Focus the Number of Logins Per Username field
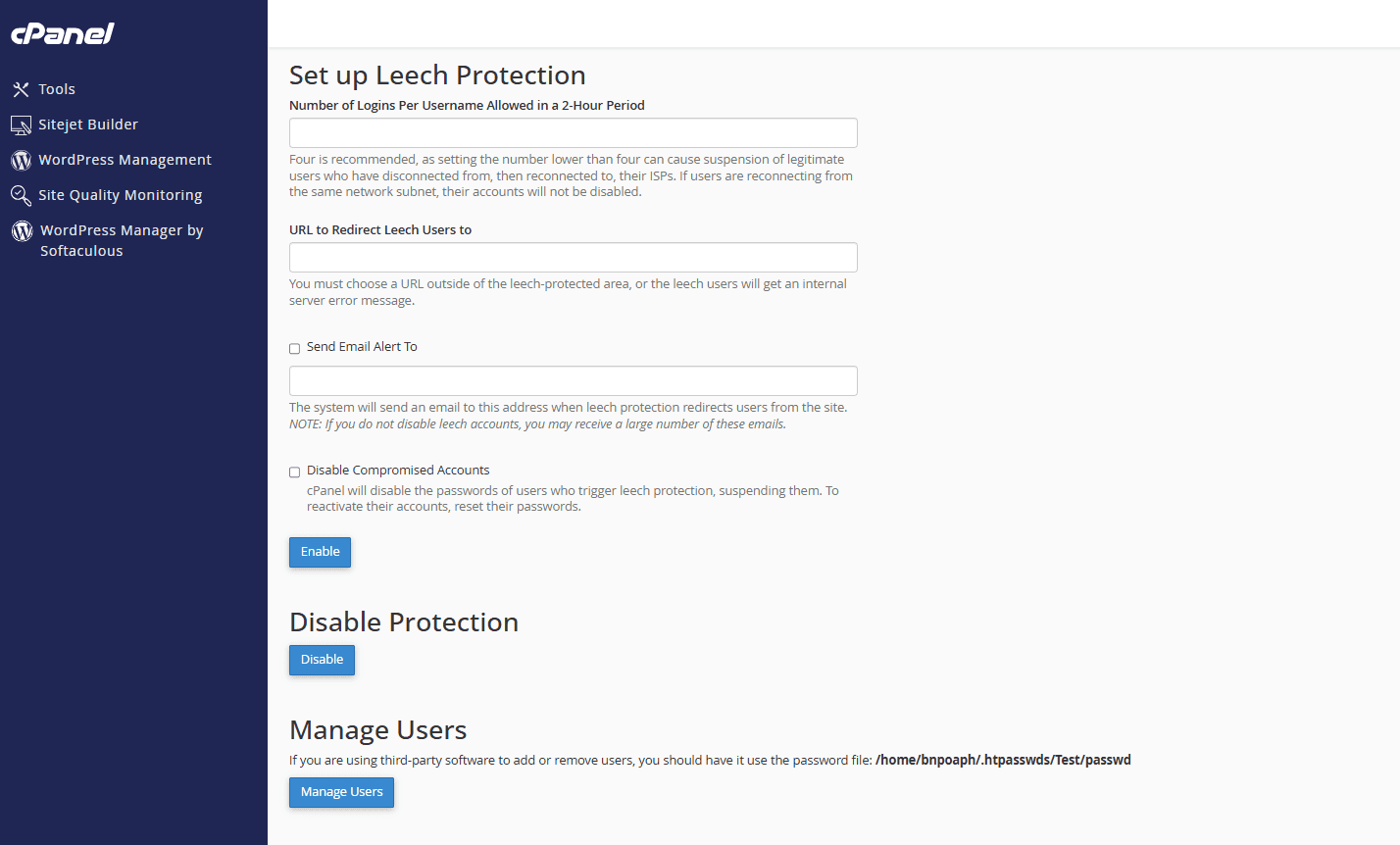Screen dimensions: 1400x845 tap(573, 133)
